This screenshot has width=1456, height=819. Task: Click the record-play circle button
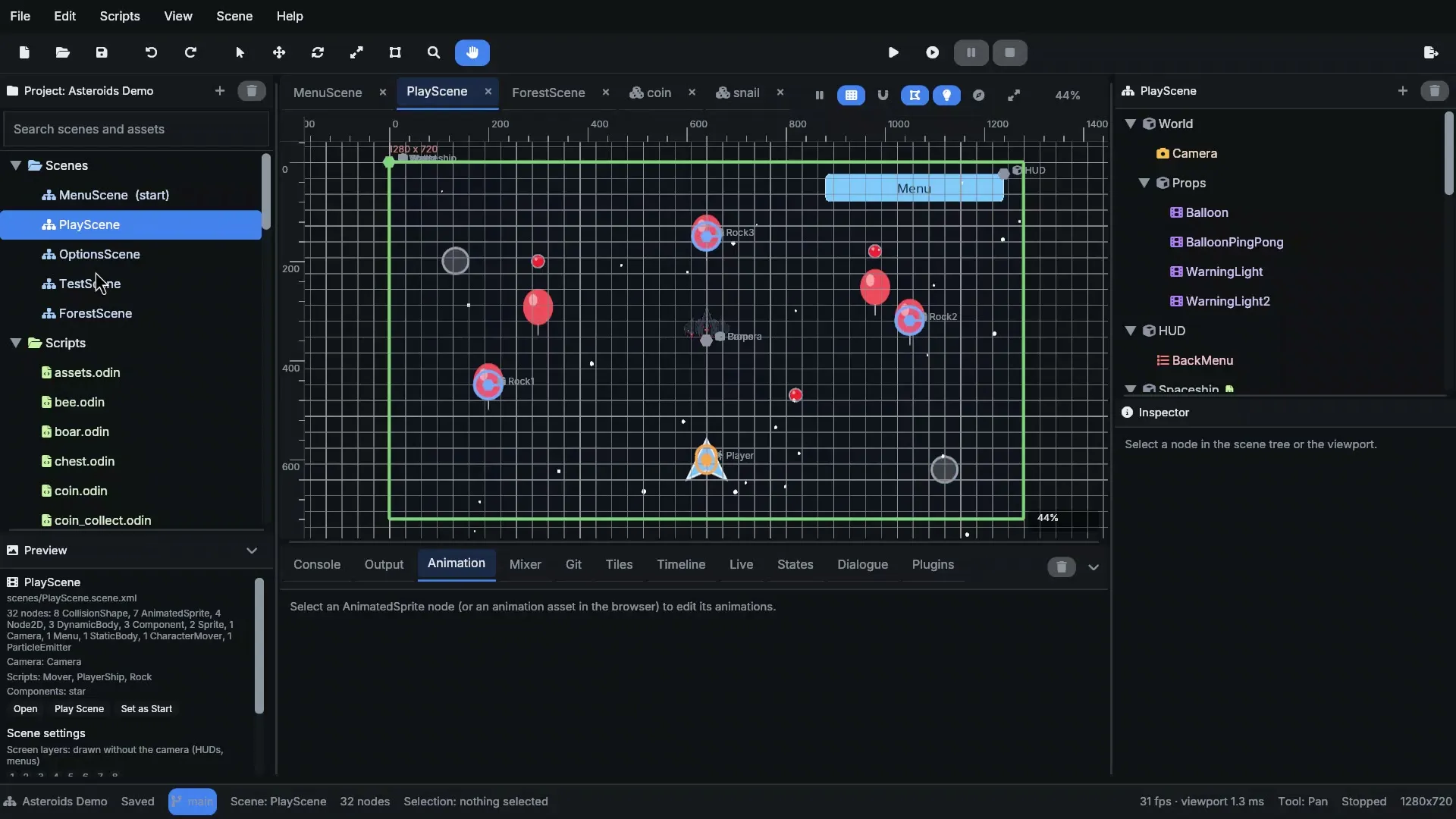pyautogui.click(x=933, y=52)
